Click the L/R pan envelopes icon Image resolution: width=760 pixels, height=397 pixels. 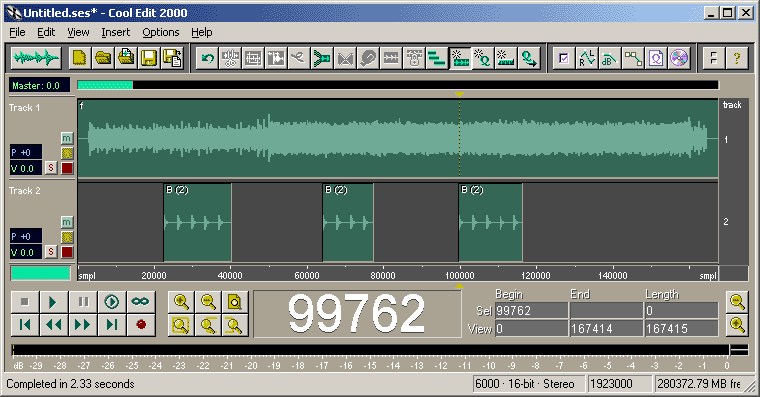(x=587, y=58)
